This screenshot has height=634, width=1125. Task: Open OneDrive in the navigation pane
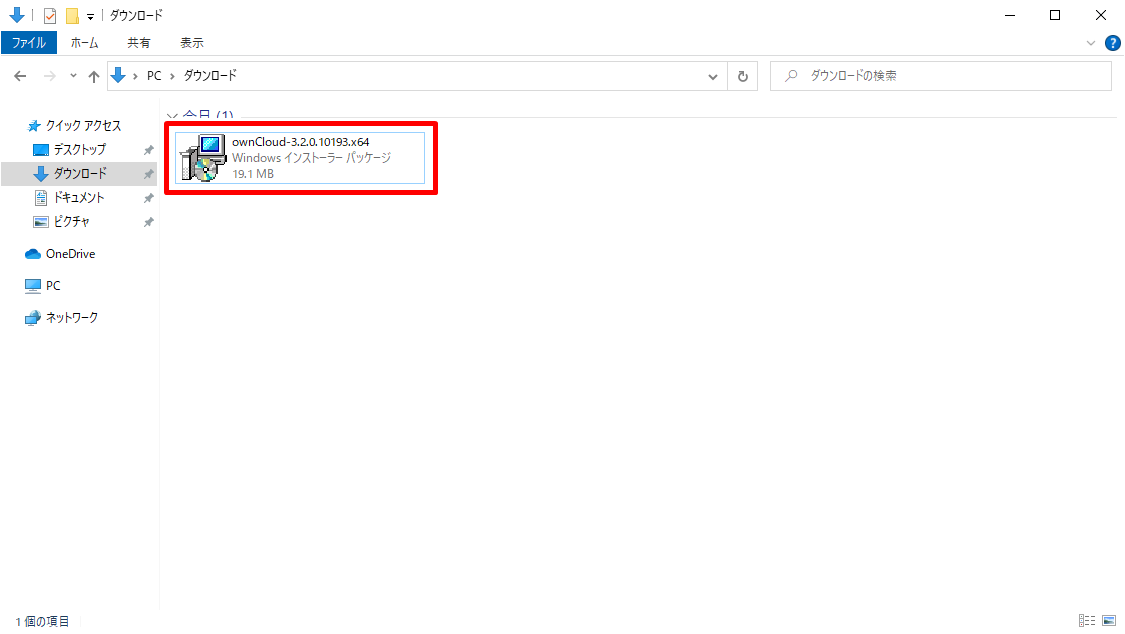pos(70,254)
